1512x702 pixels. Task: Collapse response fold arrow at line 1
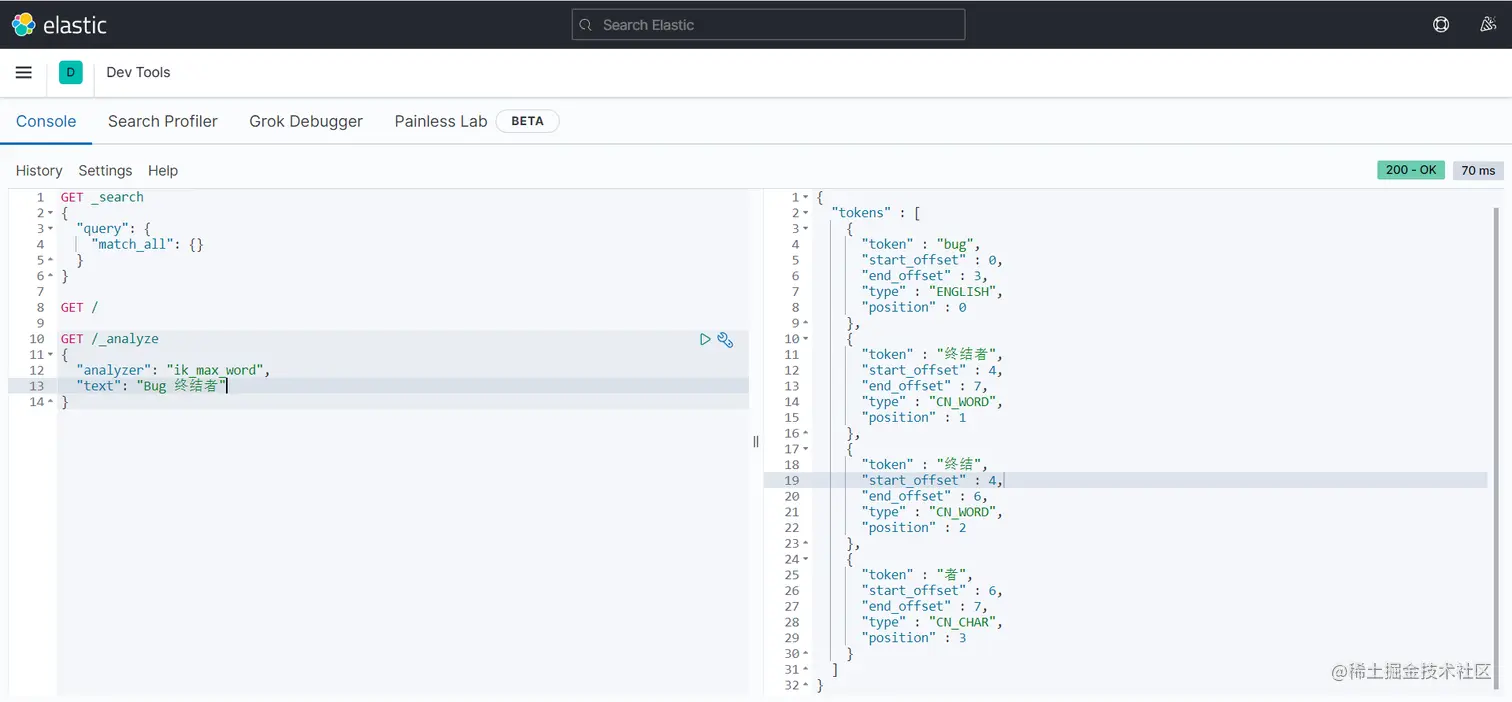pos(806,197)
